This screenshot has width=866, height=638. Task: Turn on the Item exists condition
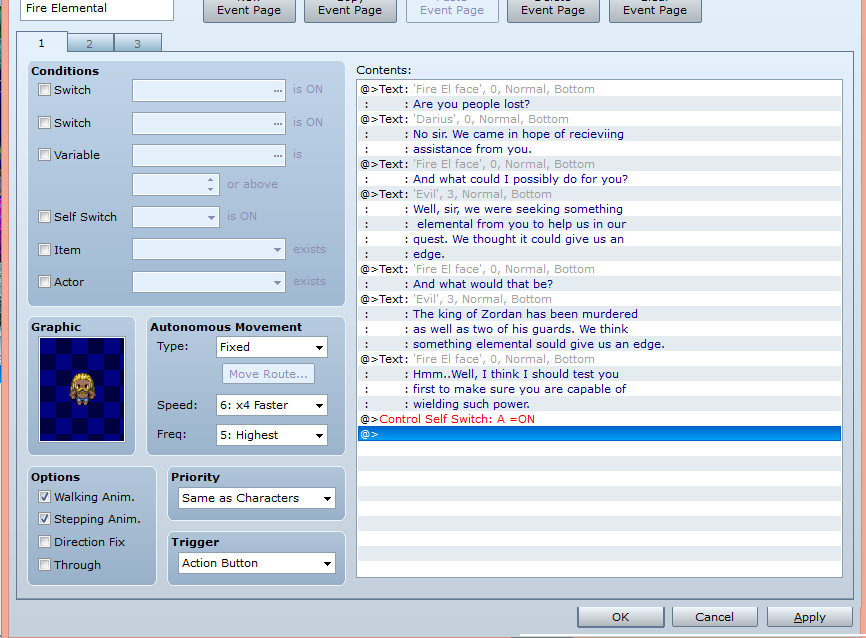pyautogui.click(x=44, y=250)
